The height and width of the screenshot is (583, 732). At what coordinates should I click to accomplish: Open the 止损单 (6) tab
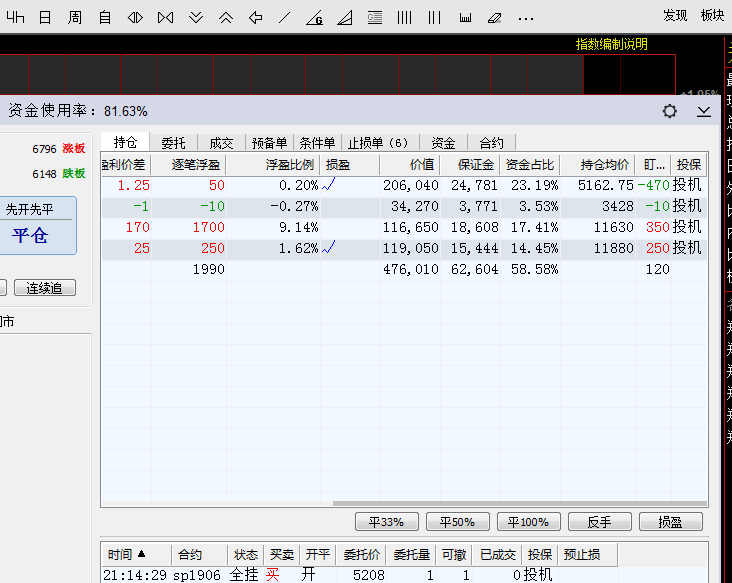click(378, 143)
